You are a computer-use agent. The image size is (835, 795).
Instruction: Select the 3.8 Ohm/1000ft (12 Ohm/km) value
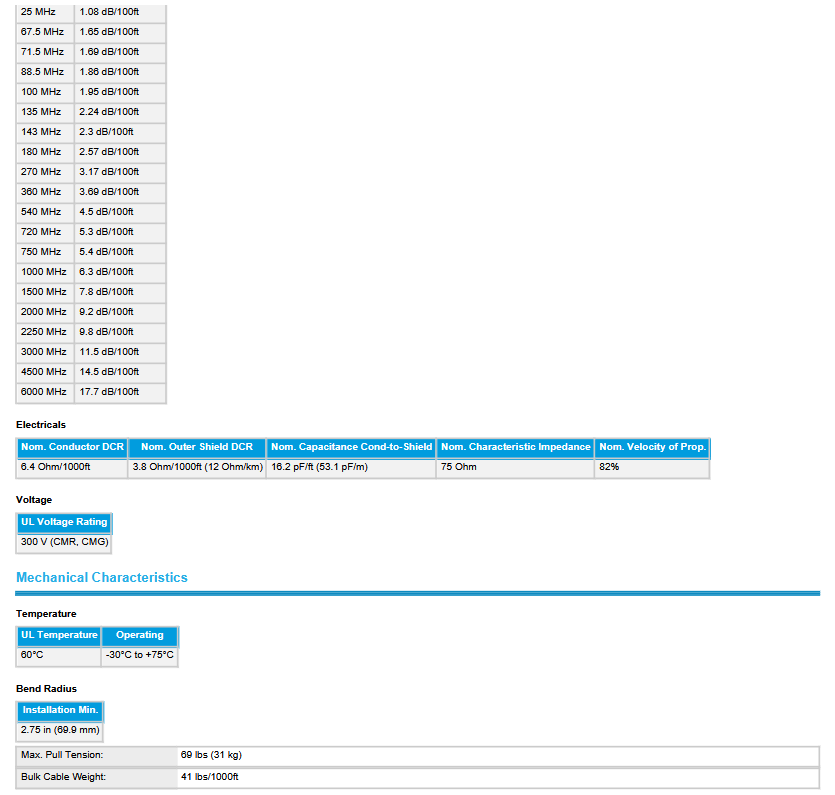pyautogui.click(x=197, y=468)
